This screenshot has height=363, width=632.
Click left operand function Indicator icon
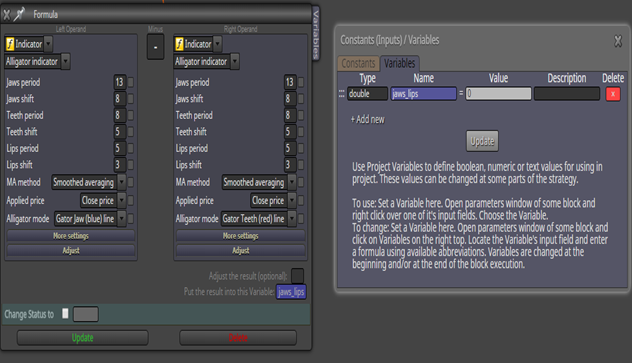(10, 44)
